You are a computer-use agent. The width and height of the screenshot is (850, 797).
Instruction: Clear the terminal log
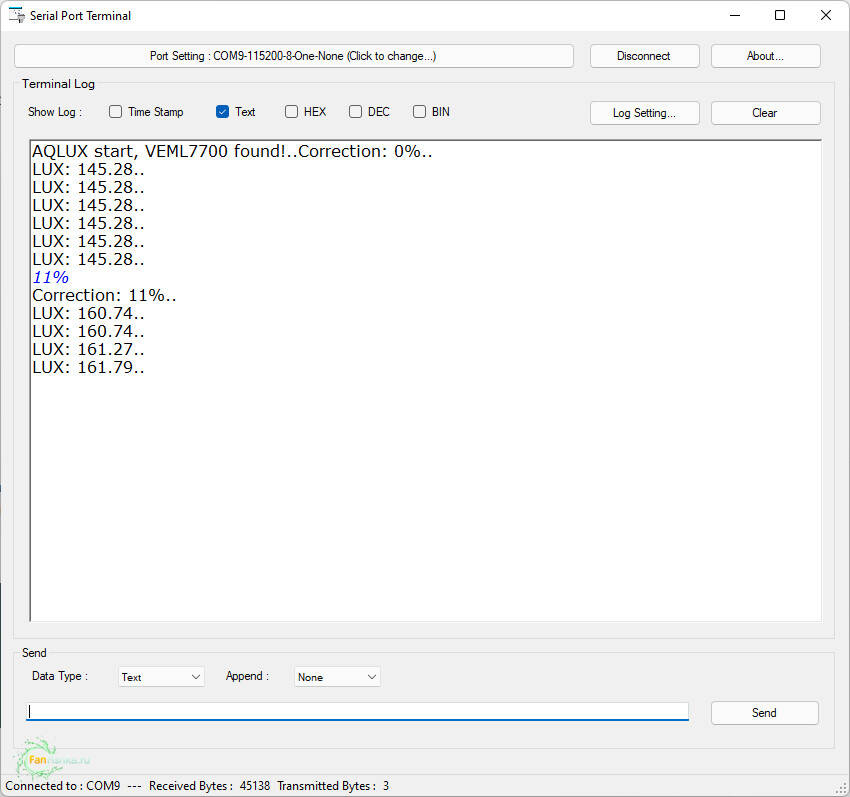(765, 113)
